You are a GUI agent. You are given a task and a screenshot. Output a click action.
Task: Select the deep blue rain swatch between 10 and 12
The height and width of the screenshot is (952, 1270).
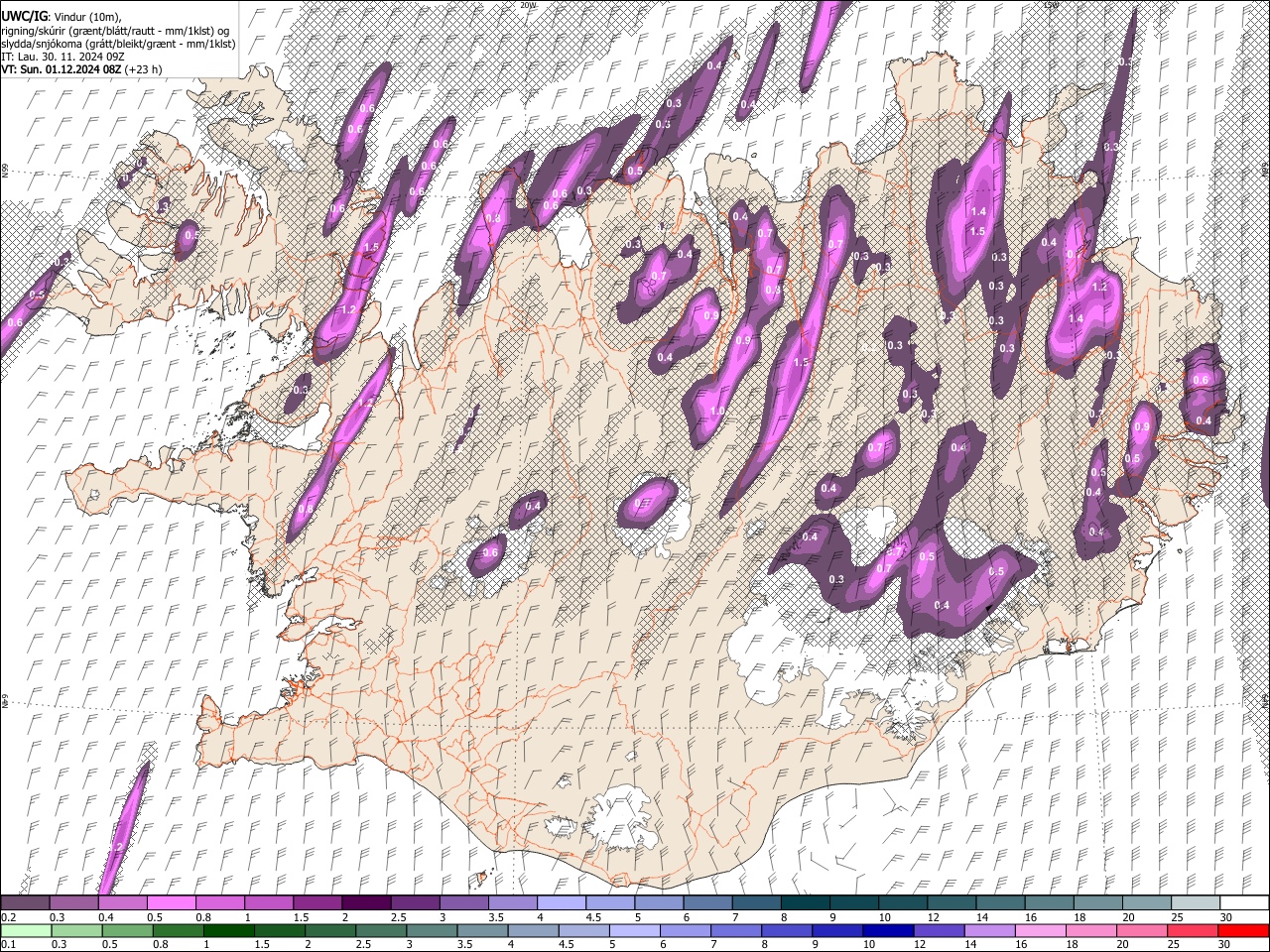coord(888,930)
